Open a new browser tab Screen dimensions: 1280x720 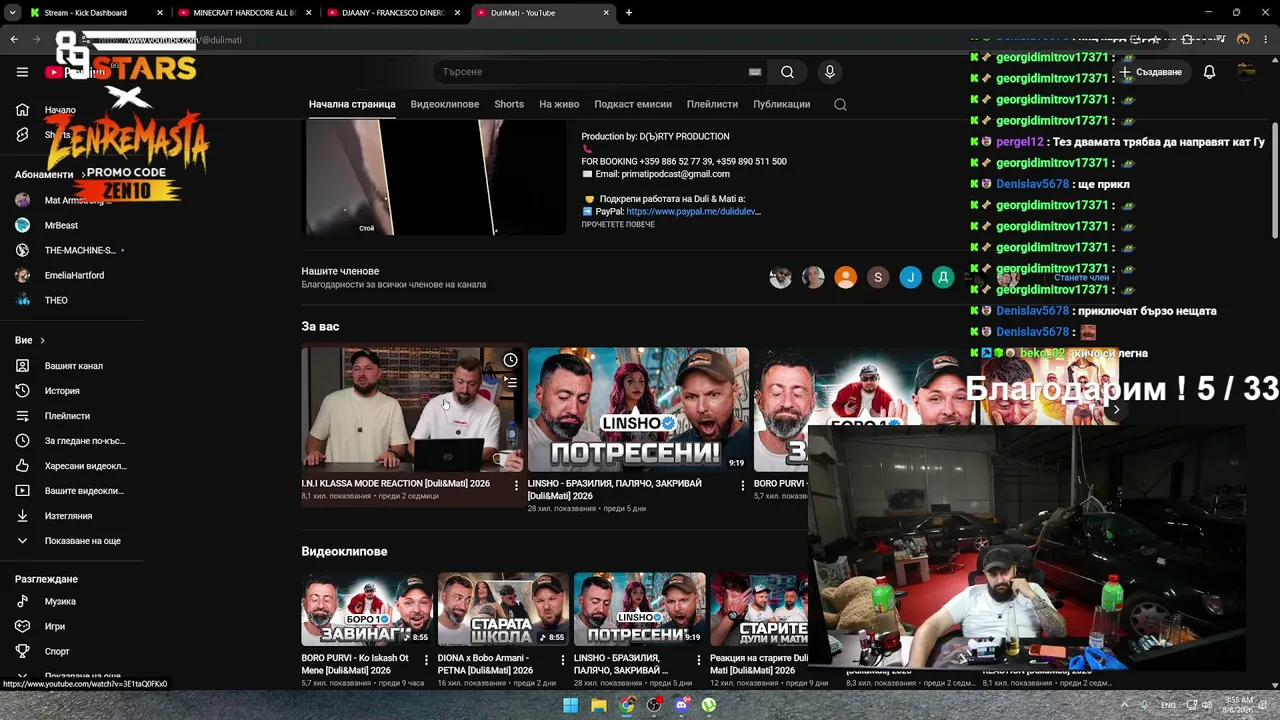(x=629, y=13)
